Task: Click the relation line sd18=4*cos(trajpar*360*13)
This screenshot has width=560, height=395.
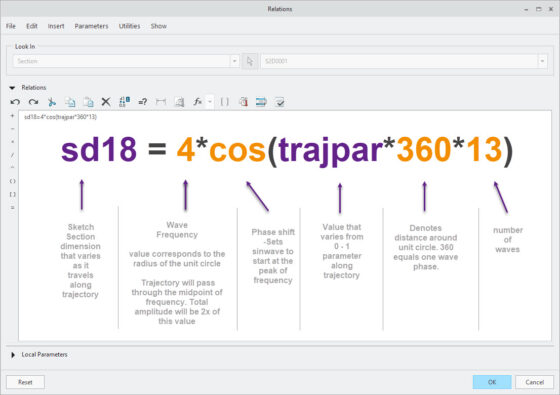Action: 60,117
